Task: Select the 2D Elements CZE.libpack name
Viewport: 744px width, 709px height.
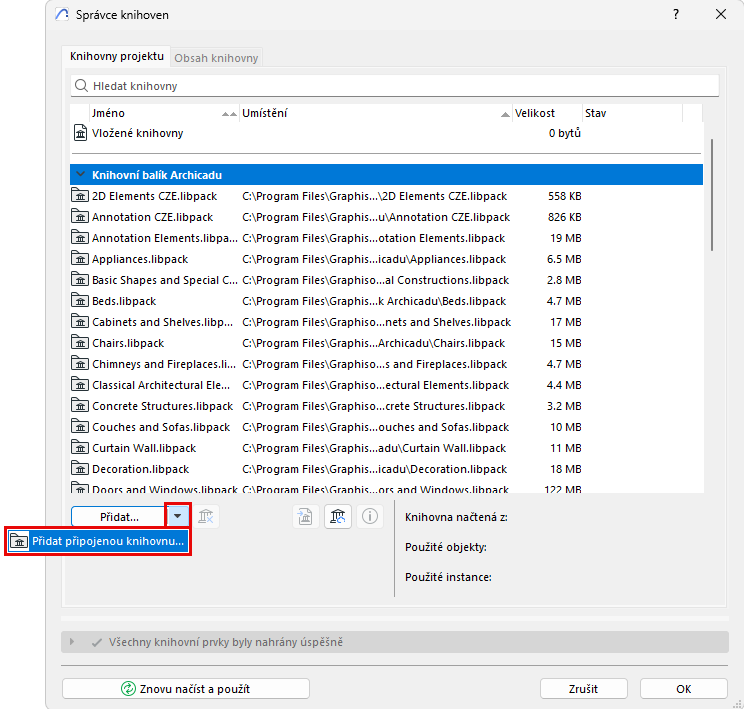Action: point(154,196)
